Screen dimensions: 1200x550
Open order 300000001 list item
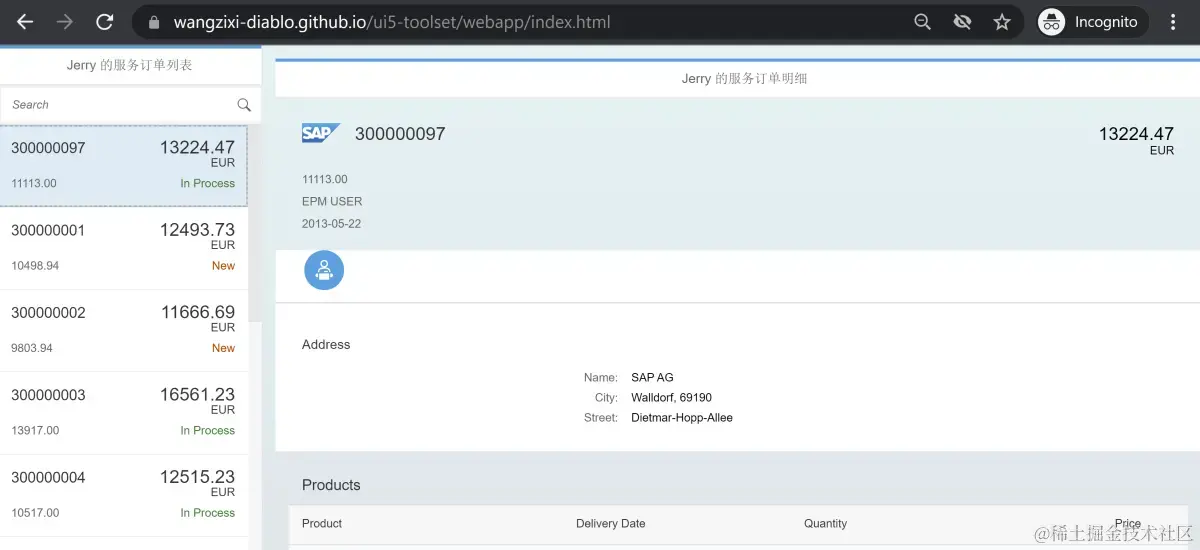coord(124,248)
